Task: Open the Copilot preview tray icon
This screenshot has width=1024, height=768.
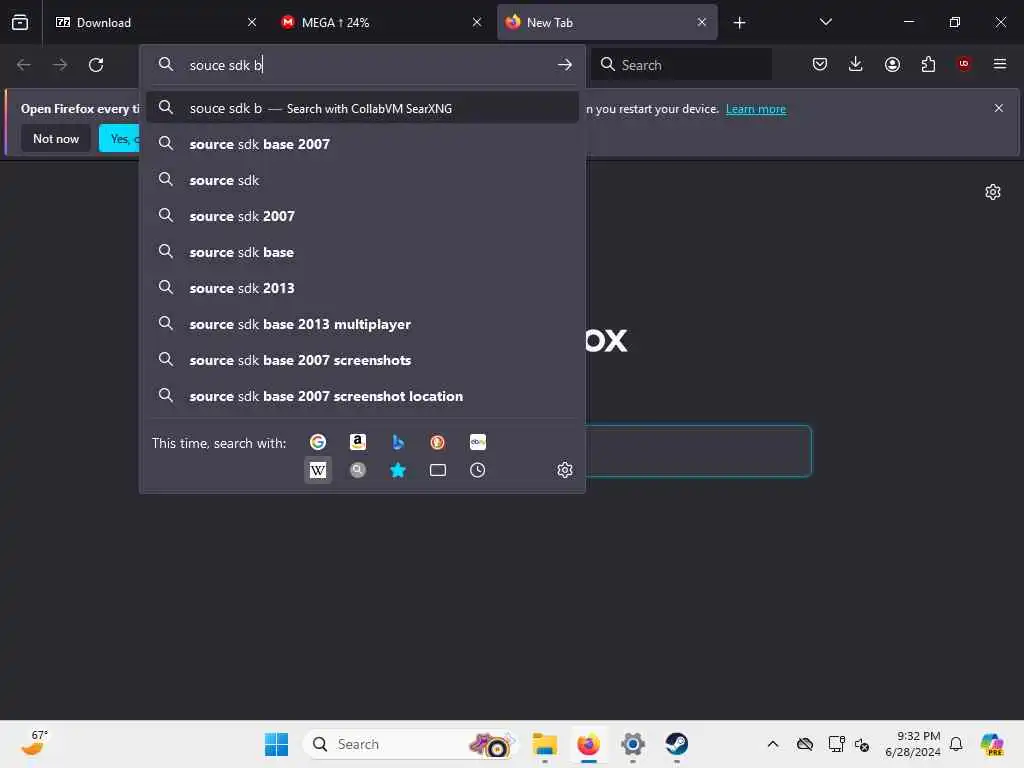Action: click(x=992, y=744)
